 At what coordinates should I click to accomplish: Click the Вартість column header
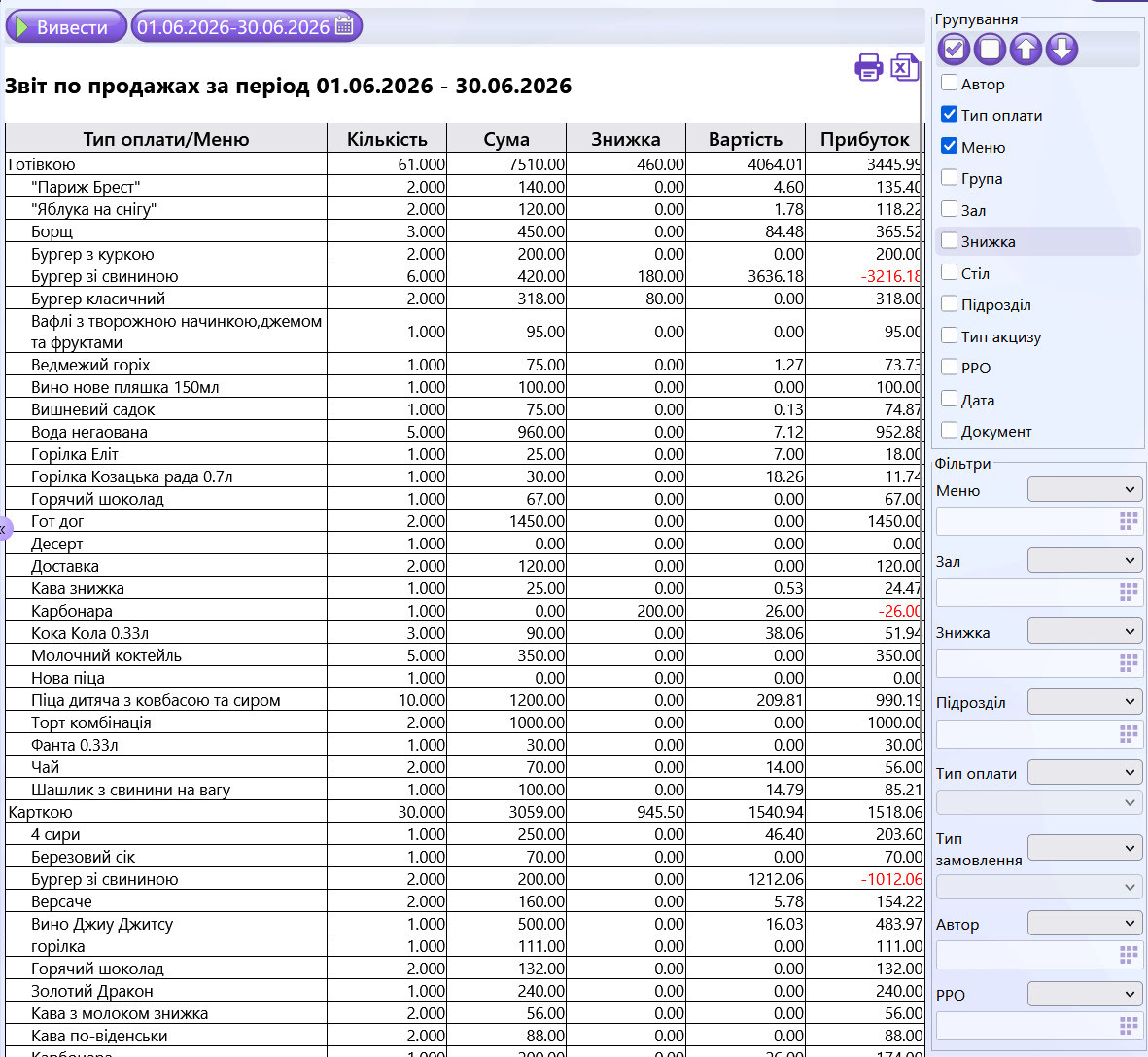click(x=746, y=138)
